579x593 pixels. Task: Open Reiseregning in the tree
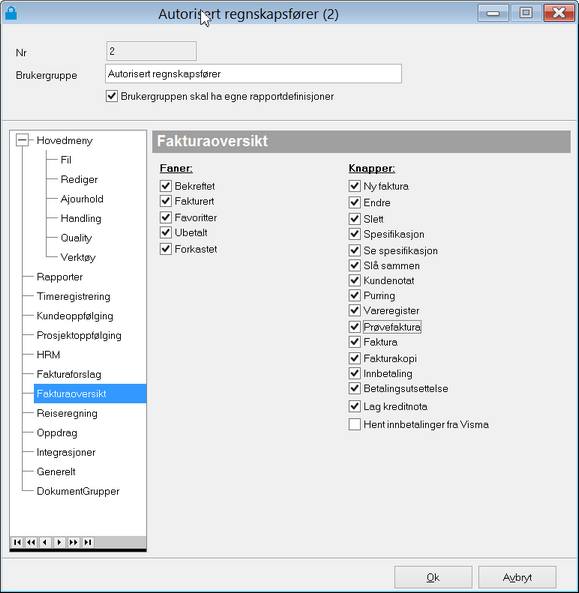(x=67, y=413)
